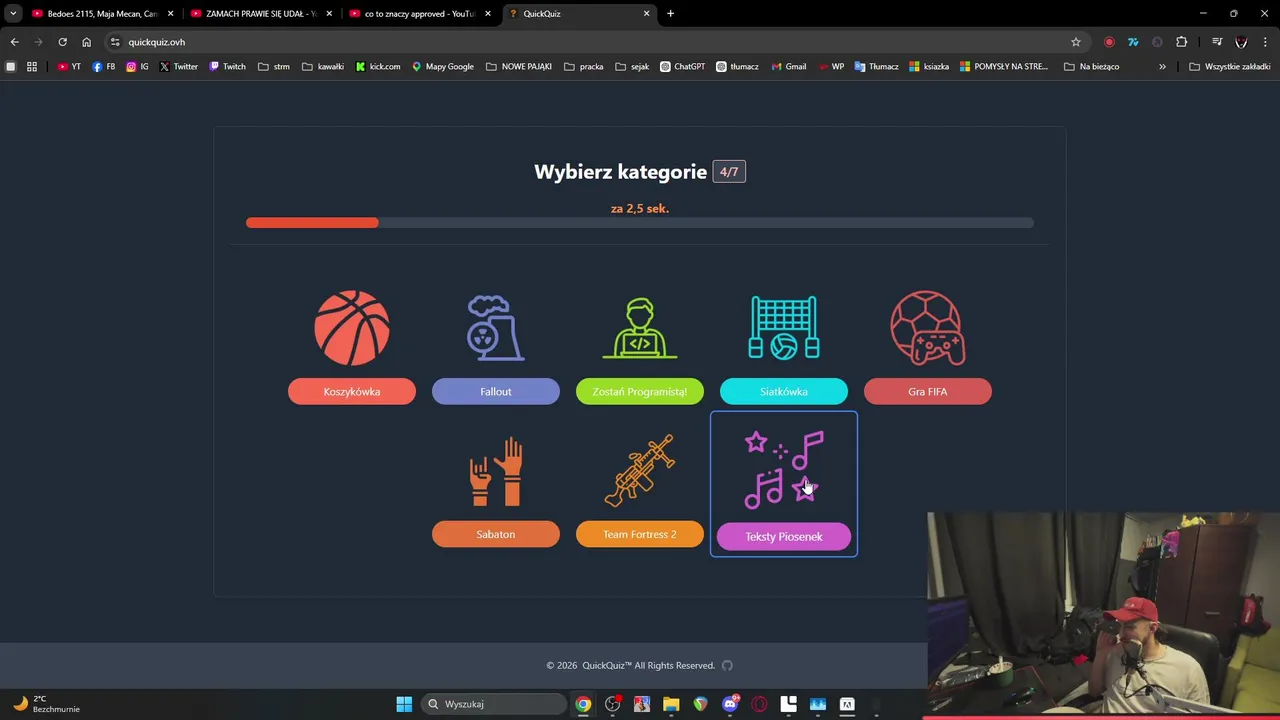
Task: Go to the browser home page
Action: [x=86, y=42]
